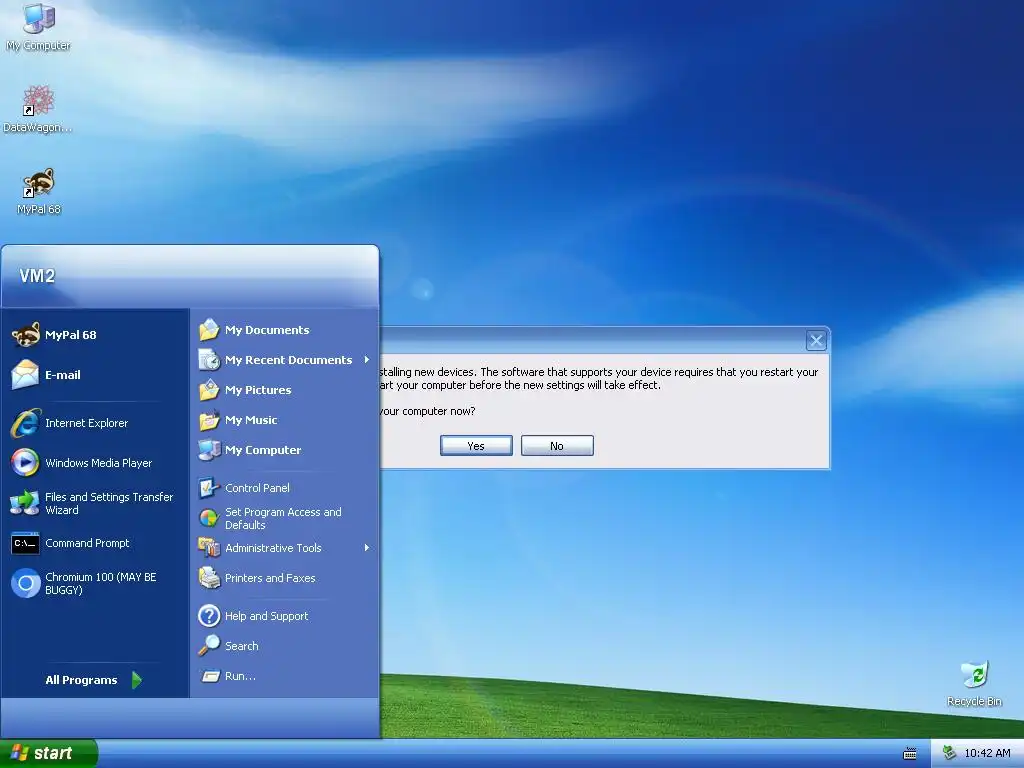Image resolution: width=1024 pixels, height=768 pixels.
Task: Click the VM2 user name header
Action: point(37,276)
